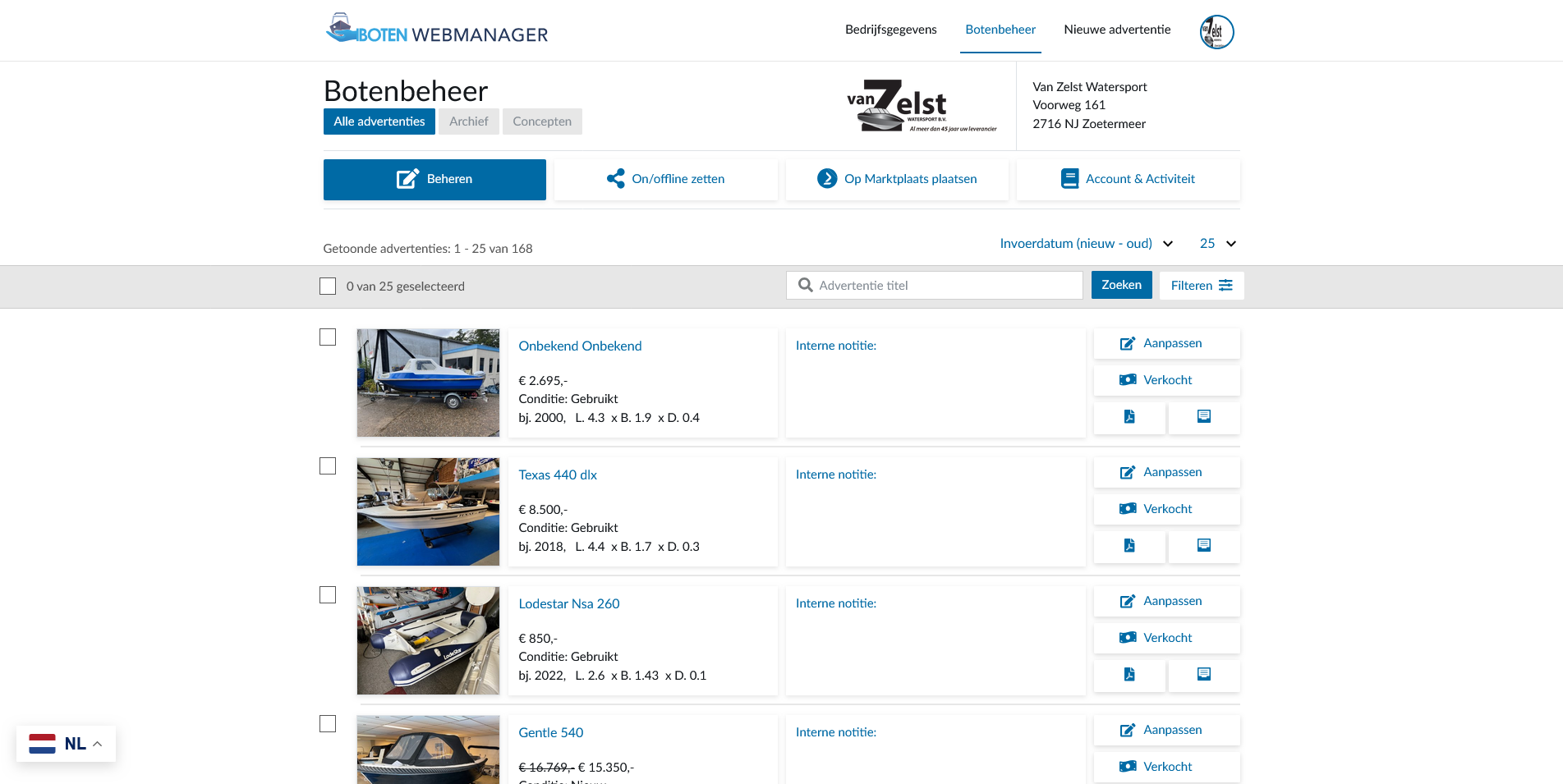Click the note icon for Lodestar Nsa 260
This screenshot has height=784, width=1563.
[1203, 675]
